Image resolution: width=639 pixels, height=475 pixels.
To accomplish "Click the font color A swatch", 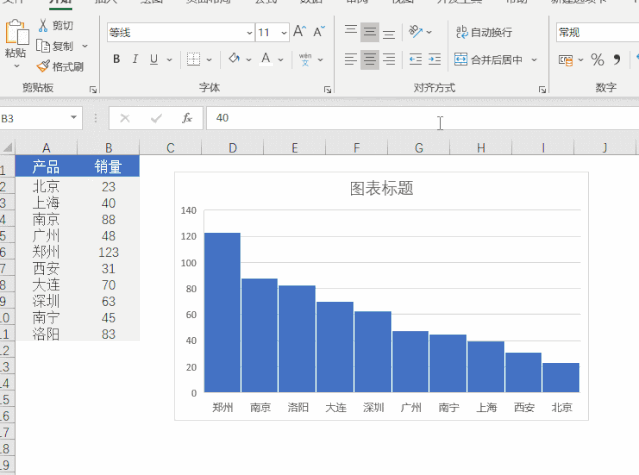I will point(266,59).
